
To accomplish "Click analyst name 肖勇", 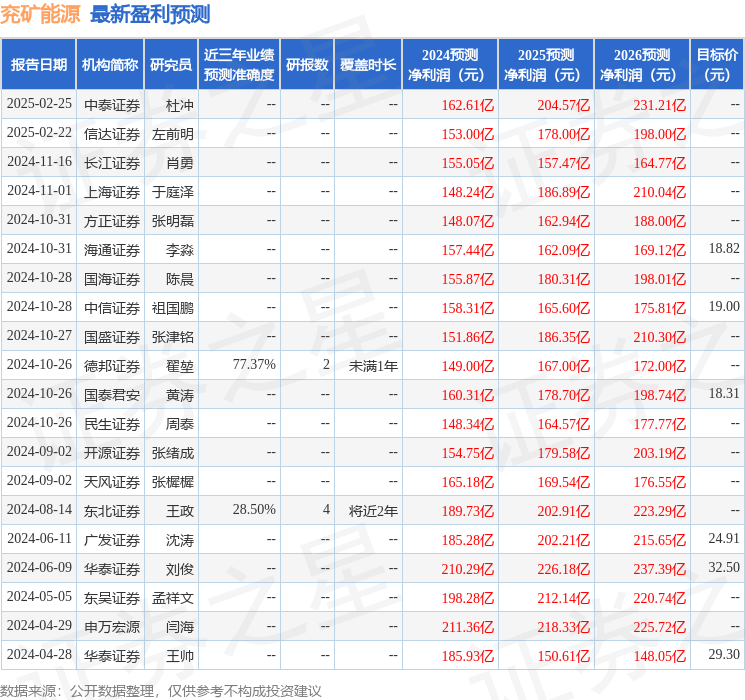I will pyautogui.click(x=180, y=163).
